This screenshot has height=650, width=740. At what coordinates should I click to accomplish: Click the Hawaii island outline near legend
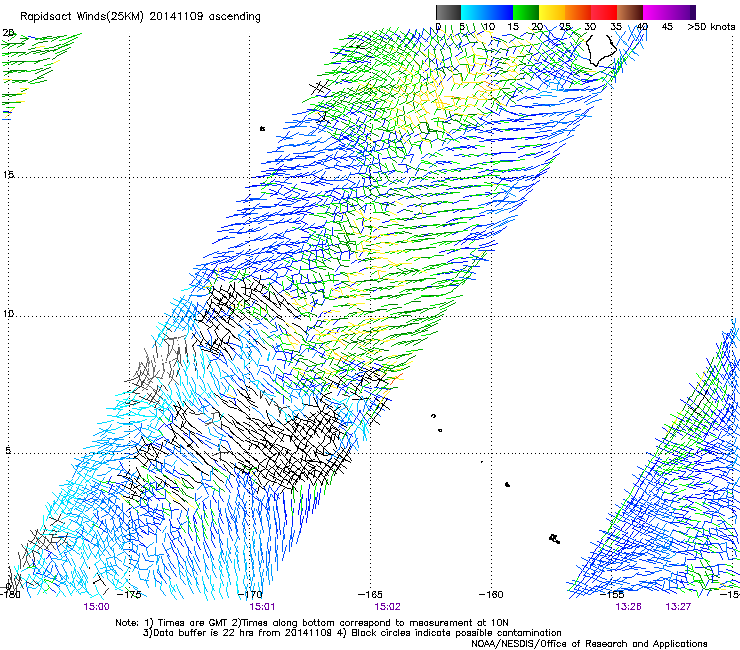coord(601,51)
